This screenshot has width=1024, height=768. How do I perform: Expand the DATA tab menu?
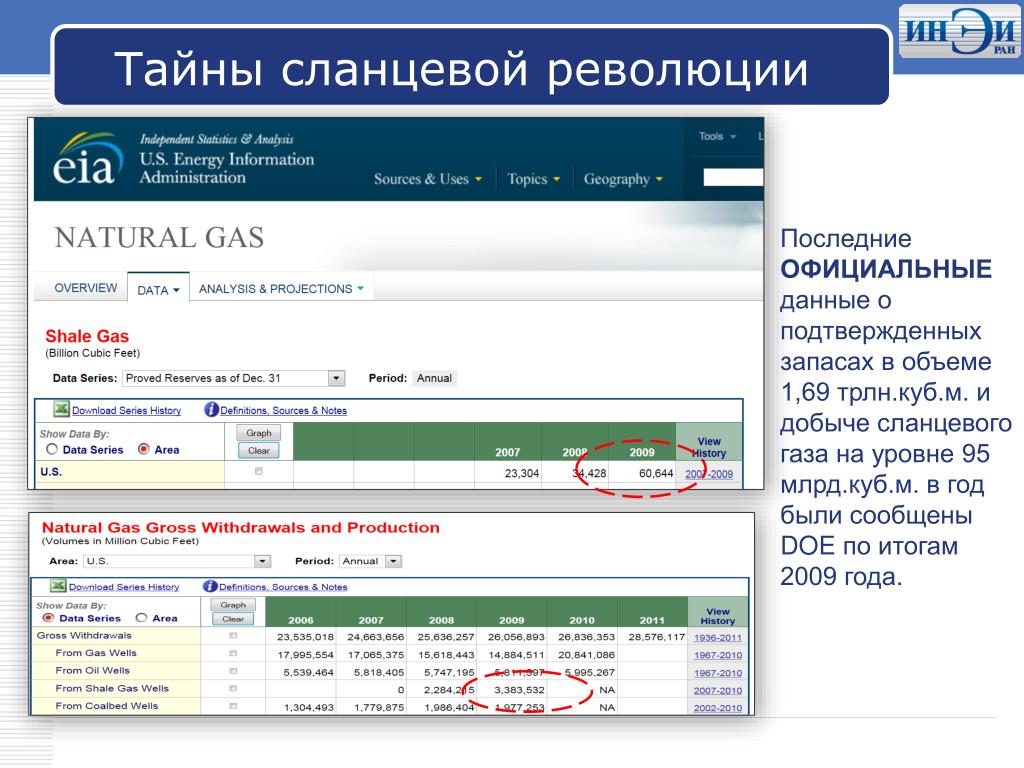(158, 290)
